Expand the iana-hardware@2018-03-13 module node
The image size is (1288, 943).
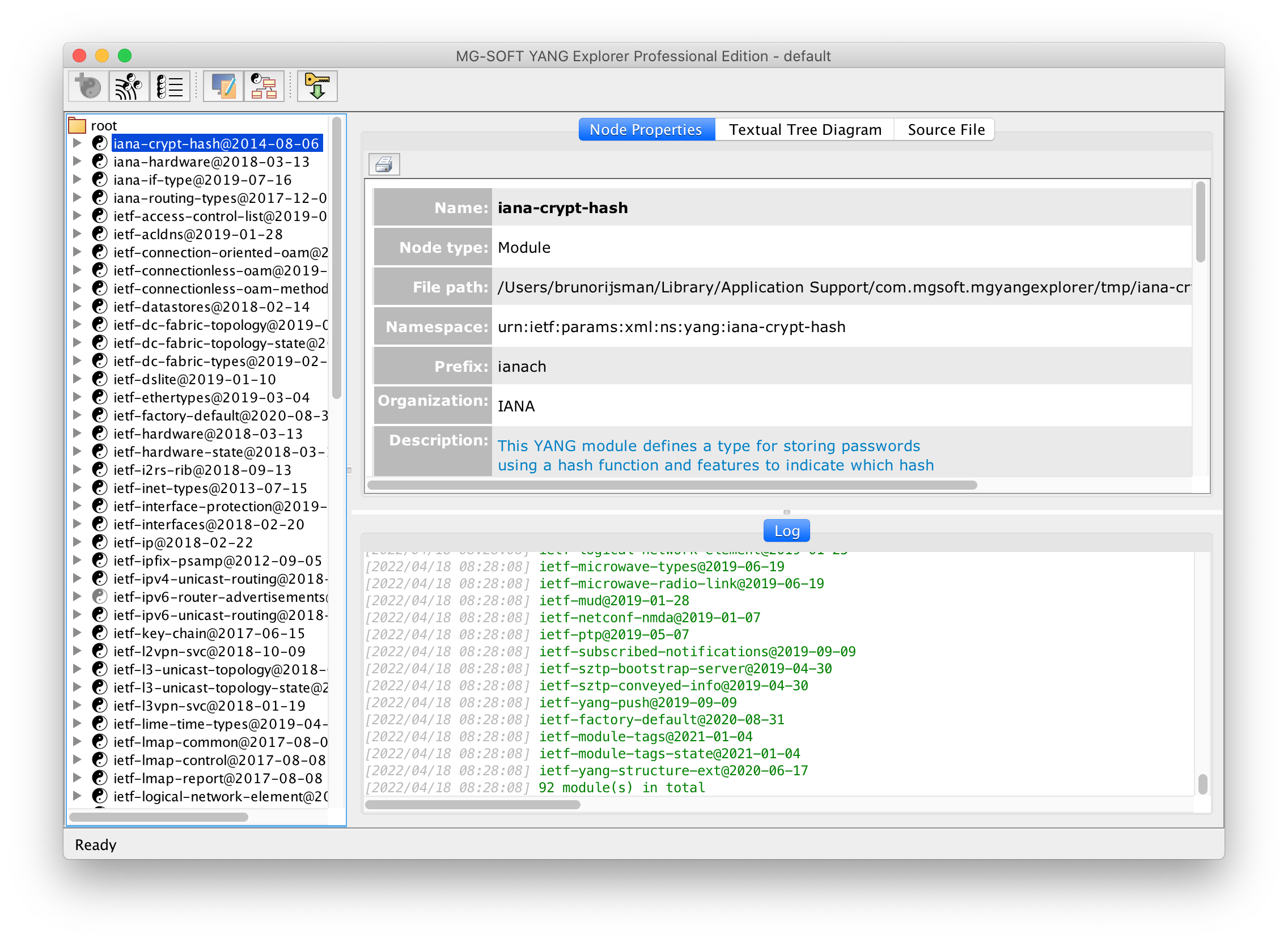click(x=77, y=162)
